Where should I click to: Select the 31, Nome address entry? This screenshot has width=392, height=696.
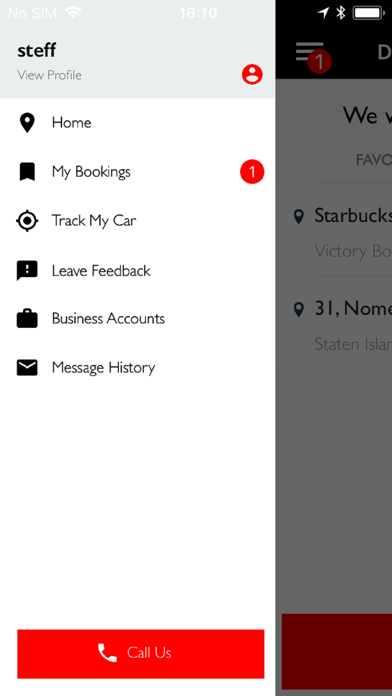[x=342, y=325]
